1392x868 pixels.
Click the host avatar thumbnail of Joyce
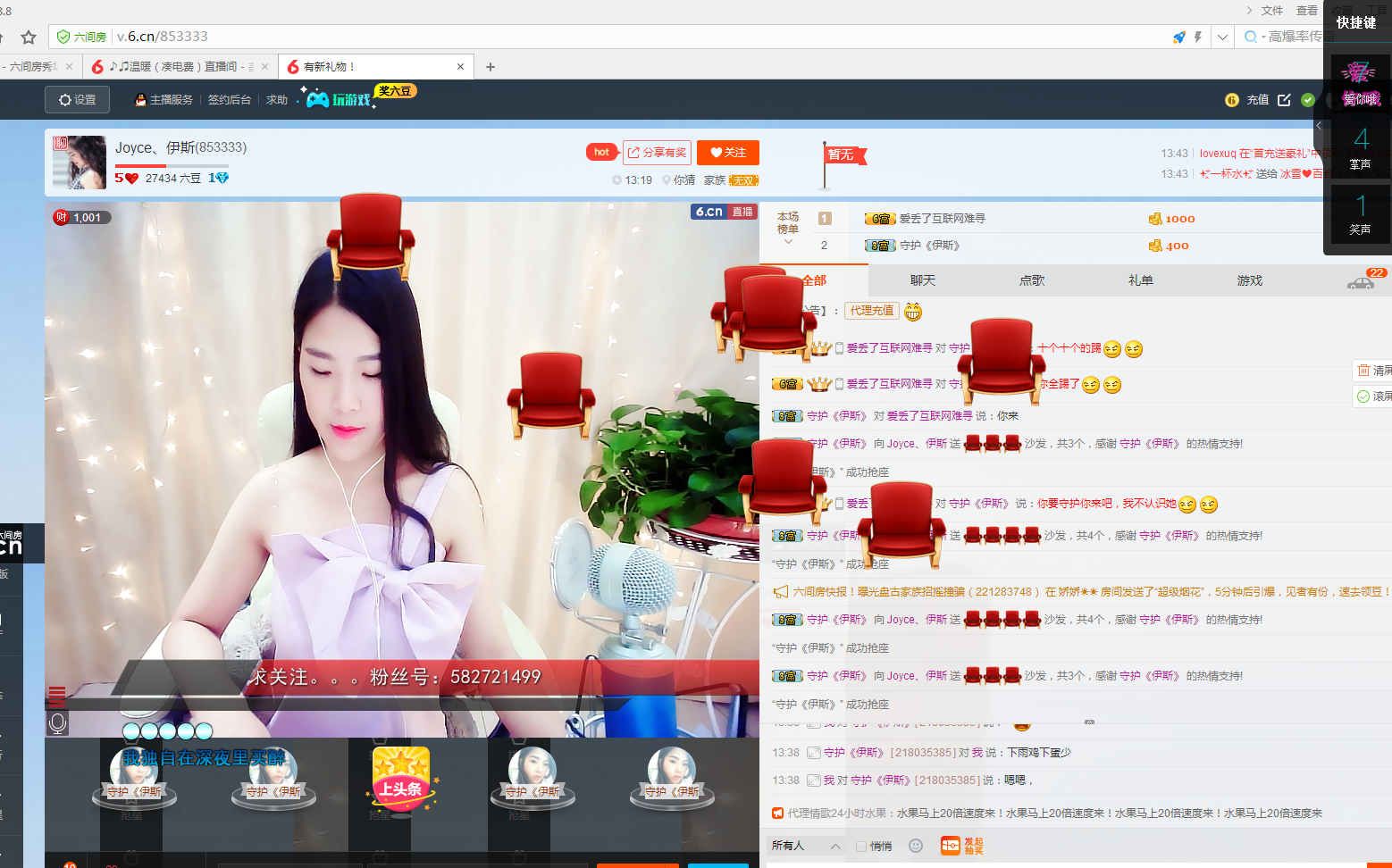[x=80, y=163]
